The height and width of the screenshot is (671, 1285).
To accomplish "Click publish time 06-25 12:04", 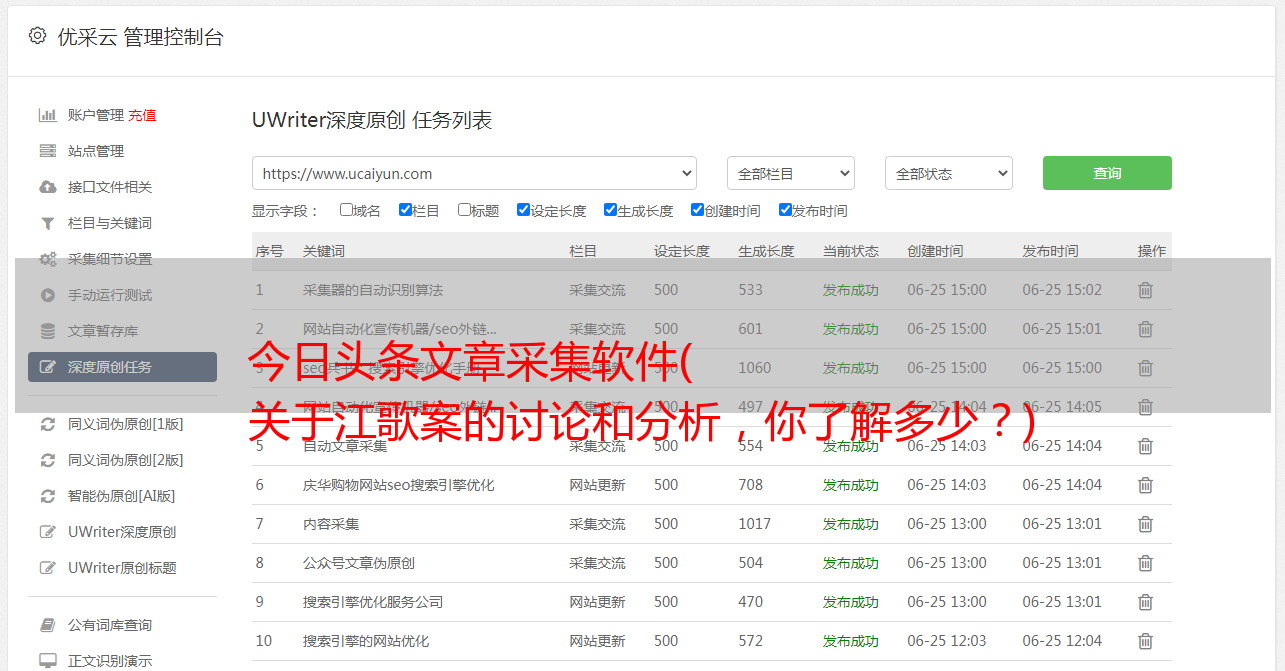I will 1062,641.
